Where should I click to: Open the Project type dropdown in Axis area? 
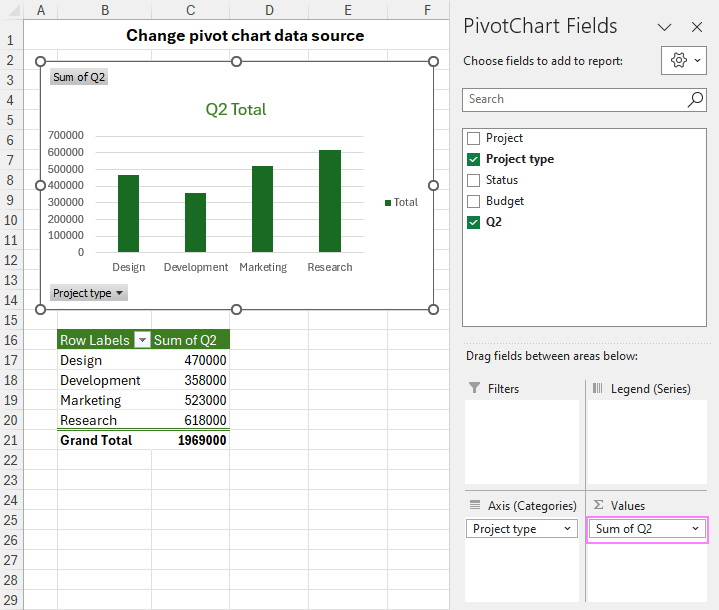(567, 528)
